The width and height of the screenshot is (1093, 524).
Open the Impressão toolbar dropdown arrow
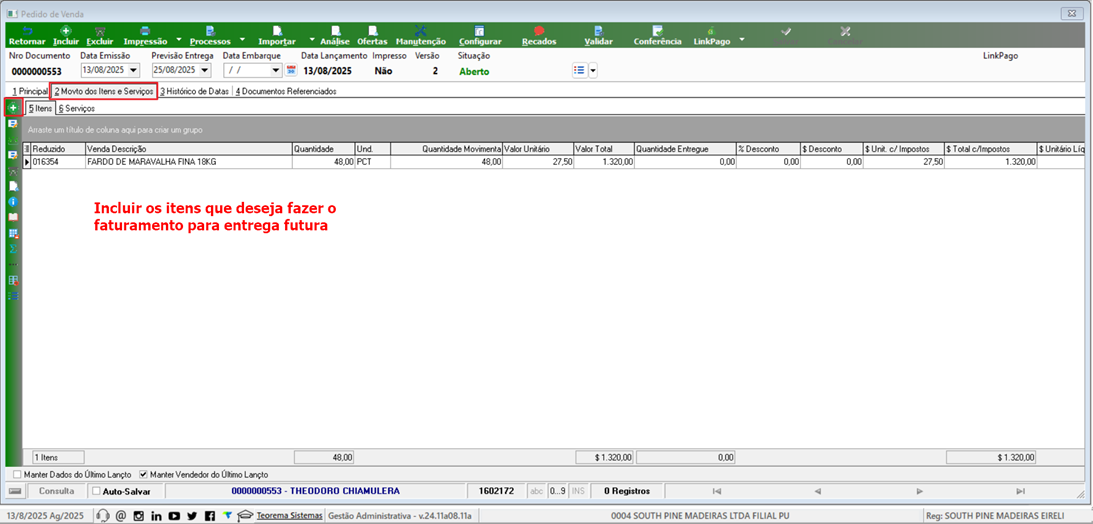coord(179,40)
